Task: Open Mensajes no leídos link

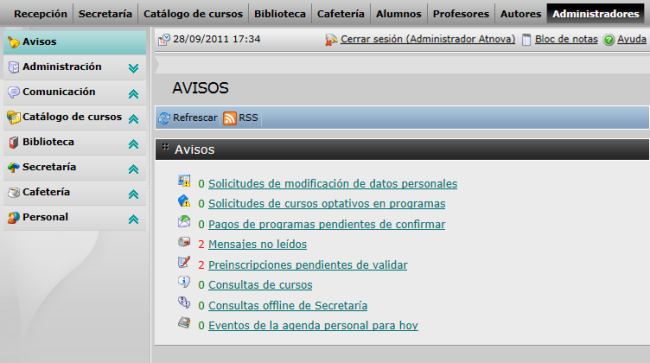Action: 257,244
